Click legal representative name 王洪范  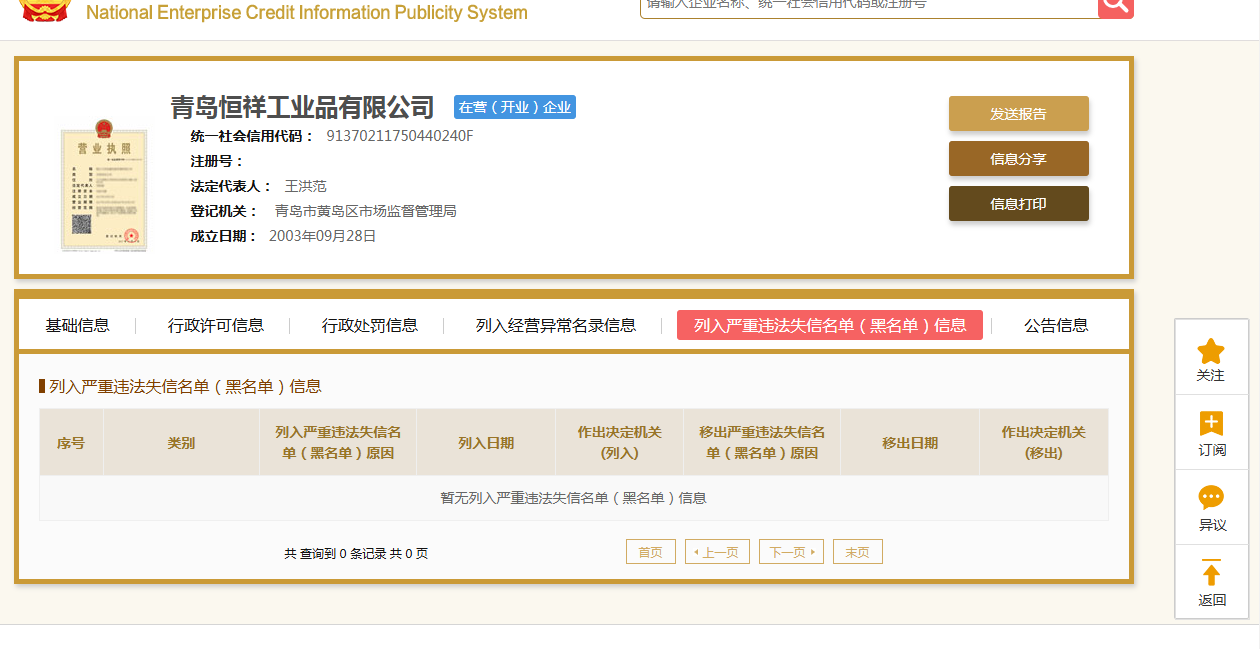306,186
